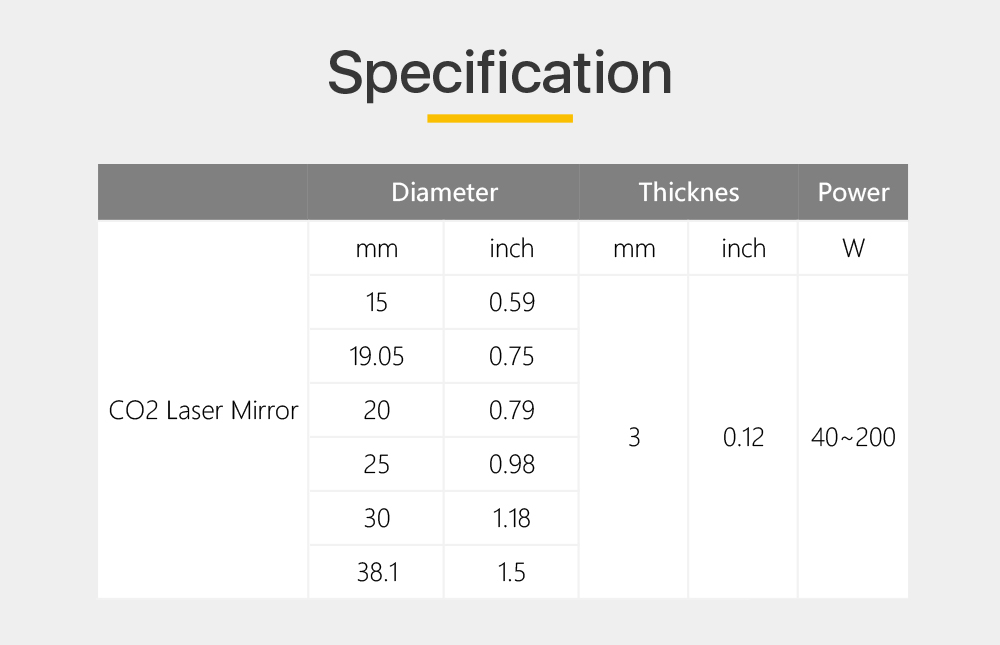Click the yellow underline bar

coord(500,118)
